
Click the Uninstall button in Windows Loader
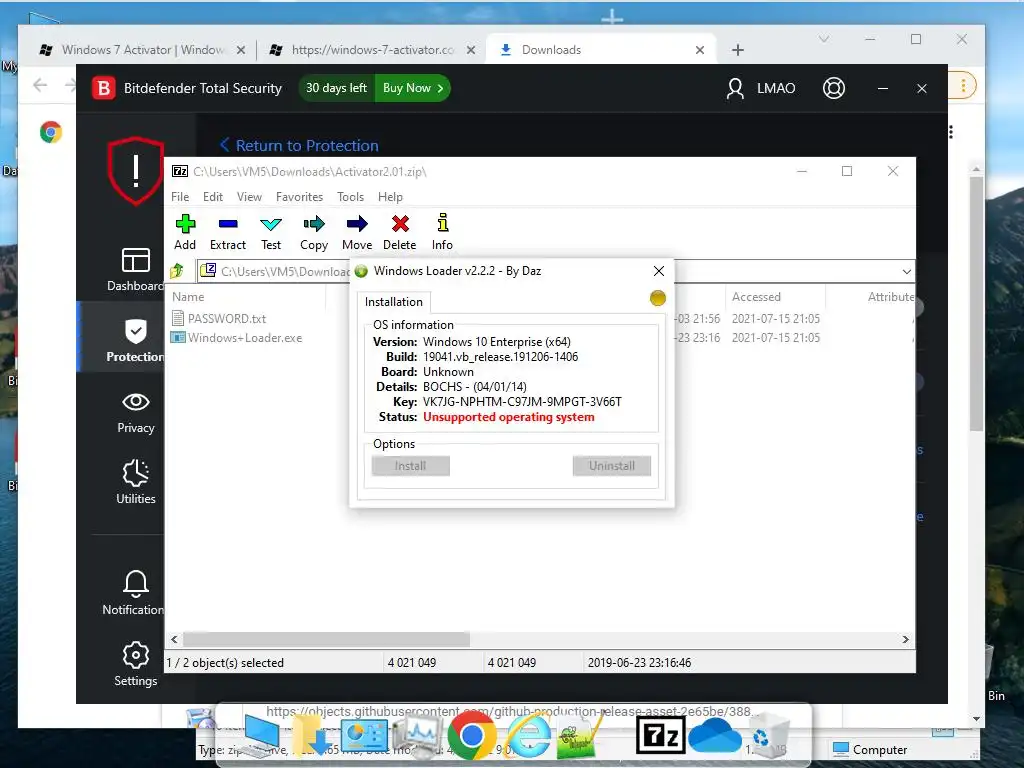pyautogui.click(x=611, y=466)
